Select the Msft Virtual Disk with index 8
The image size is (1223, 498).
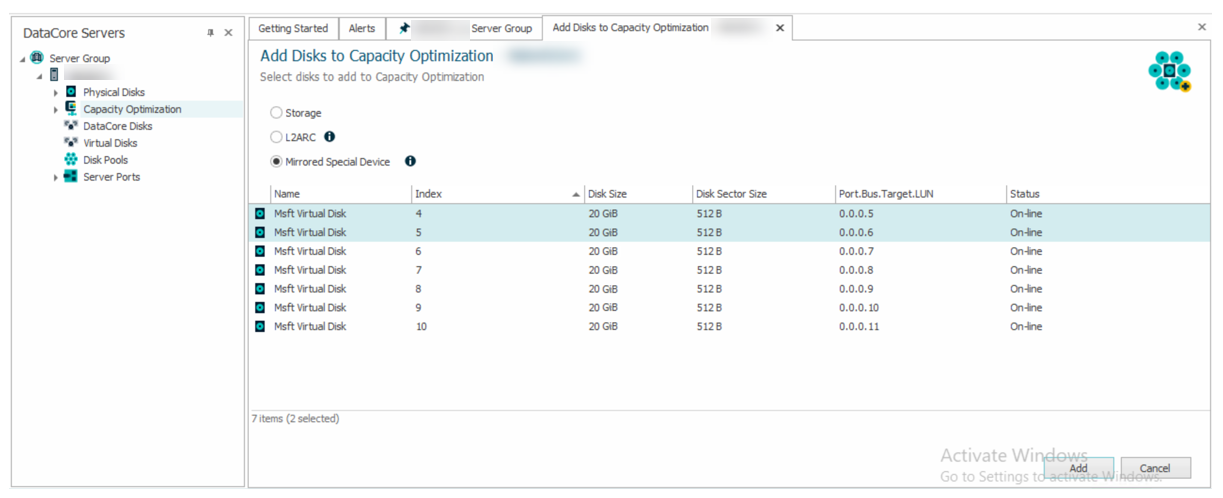310,289
